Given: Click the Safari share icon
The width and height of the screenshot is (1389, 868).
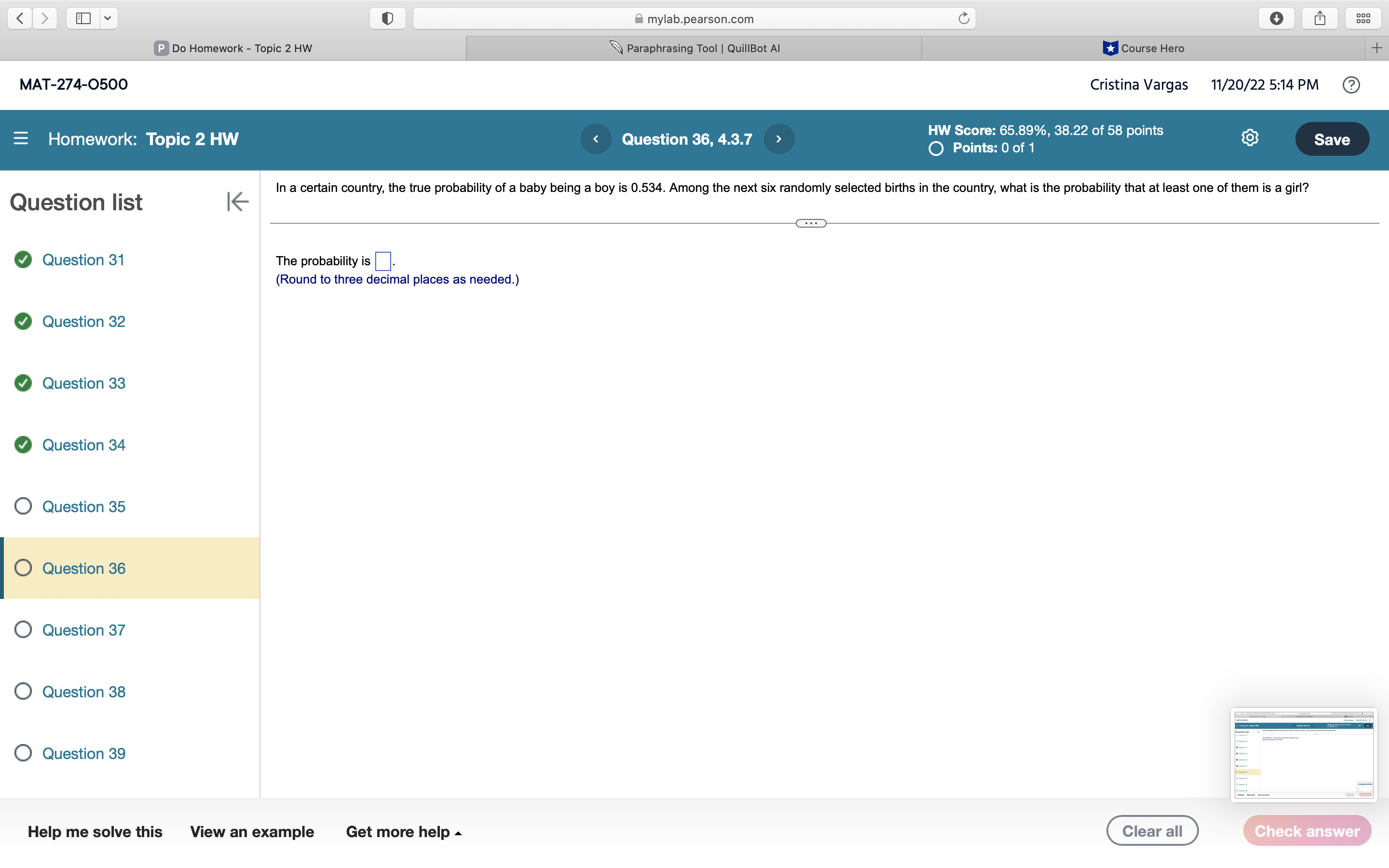Looking at the screenshot, I should (x=1320, y=18).
